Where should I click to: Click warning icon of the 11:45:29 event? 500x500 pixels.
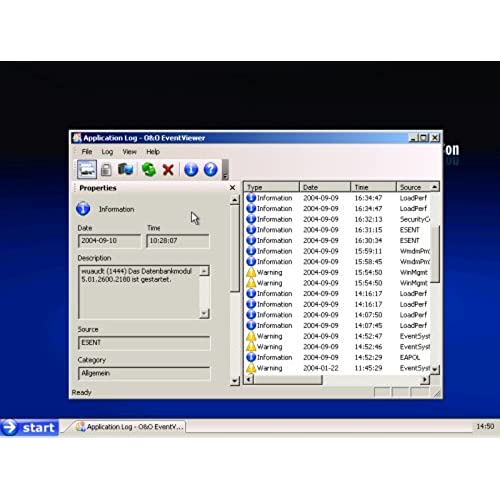(x=251, y=368)
